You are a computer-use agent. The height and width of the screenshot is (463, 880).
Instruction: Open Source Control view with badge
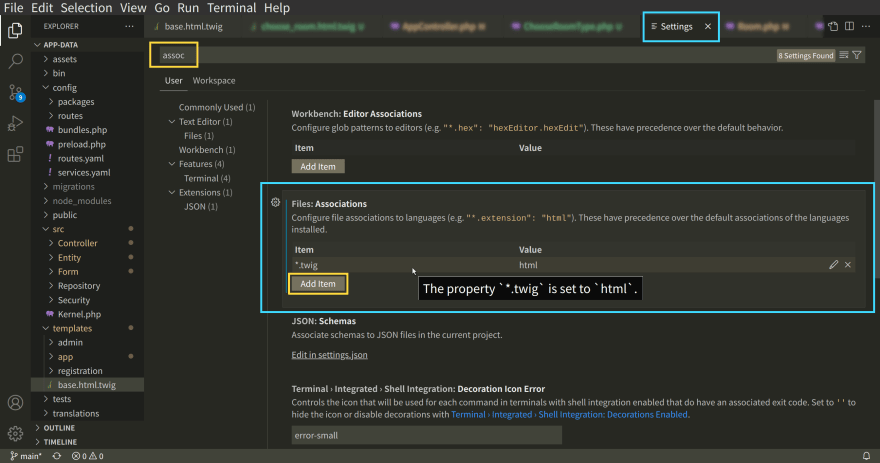tap(16, 93)
